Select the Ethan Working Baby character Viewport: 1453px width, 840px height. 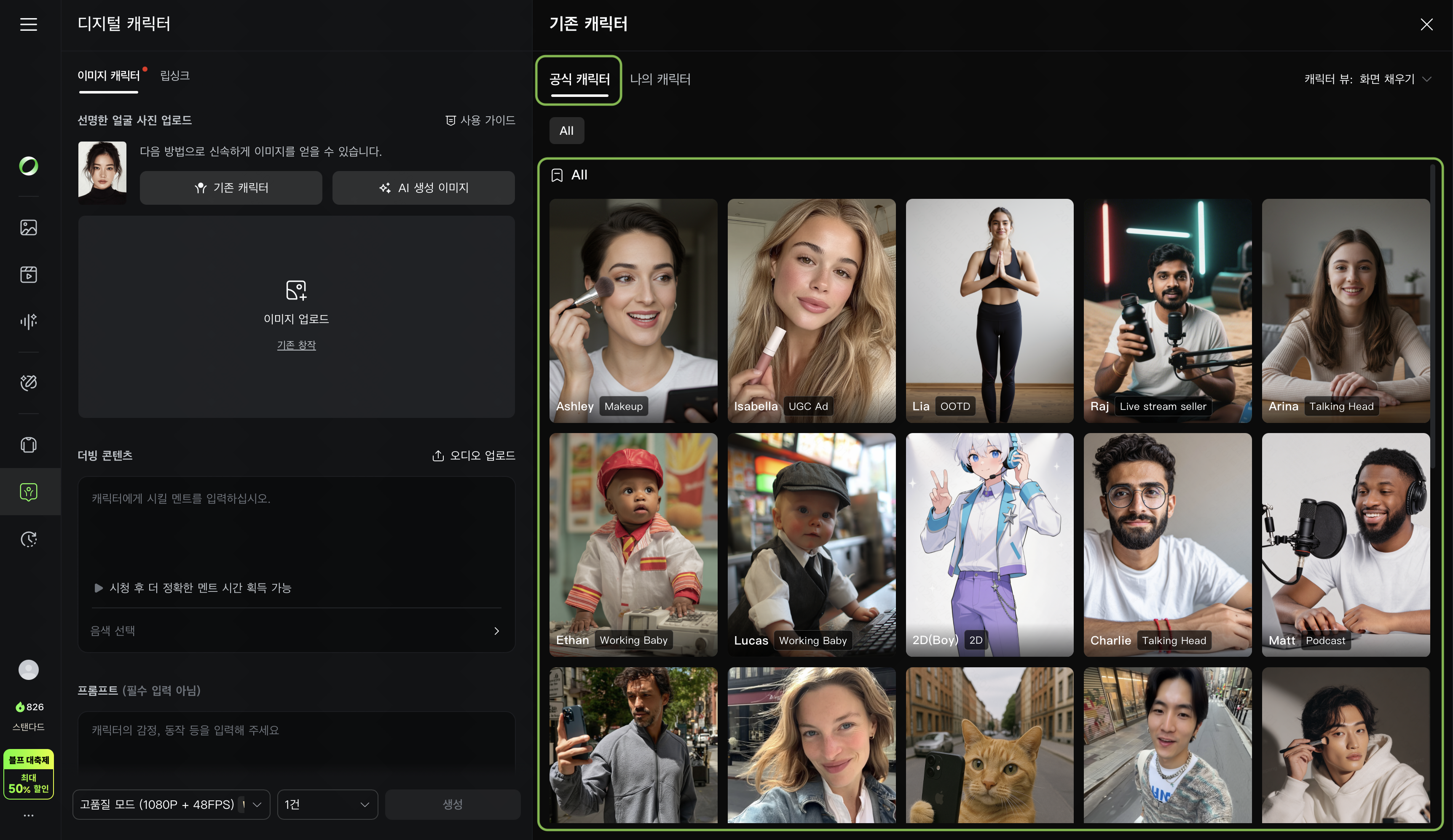(x=633, y=545)
